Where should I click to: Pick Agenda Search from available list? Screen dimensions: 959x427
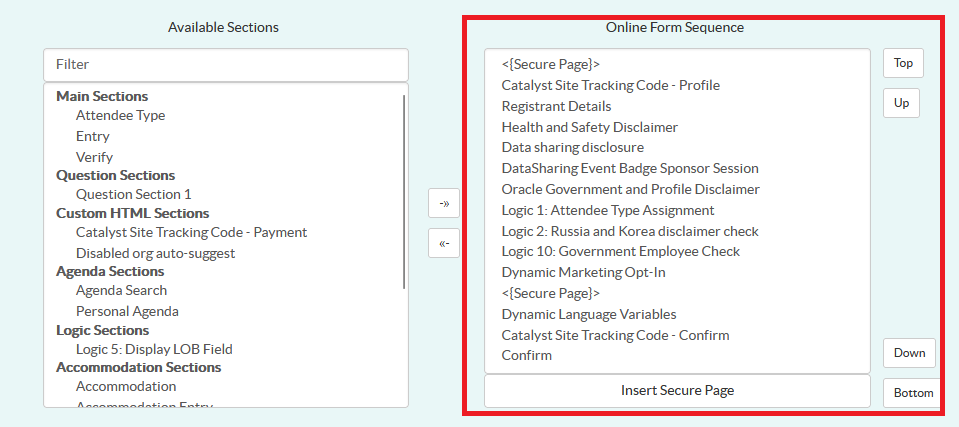click(121, 291)
